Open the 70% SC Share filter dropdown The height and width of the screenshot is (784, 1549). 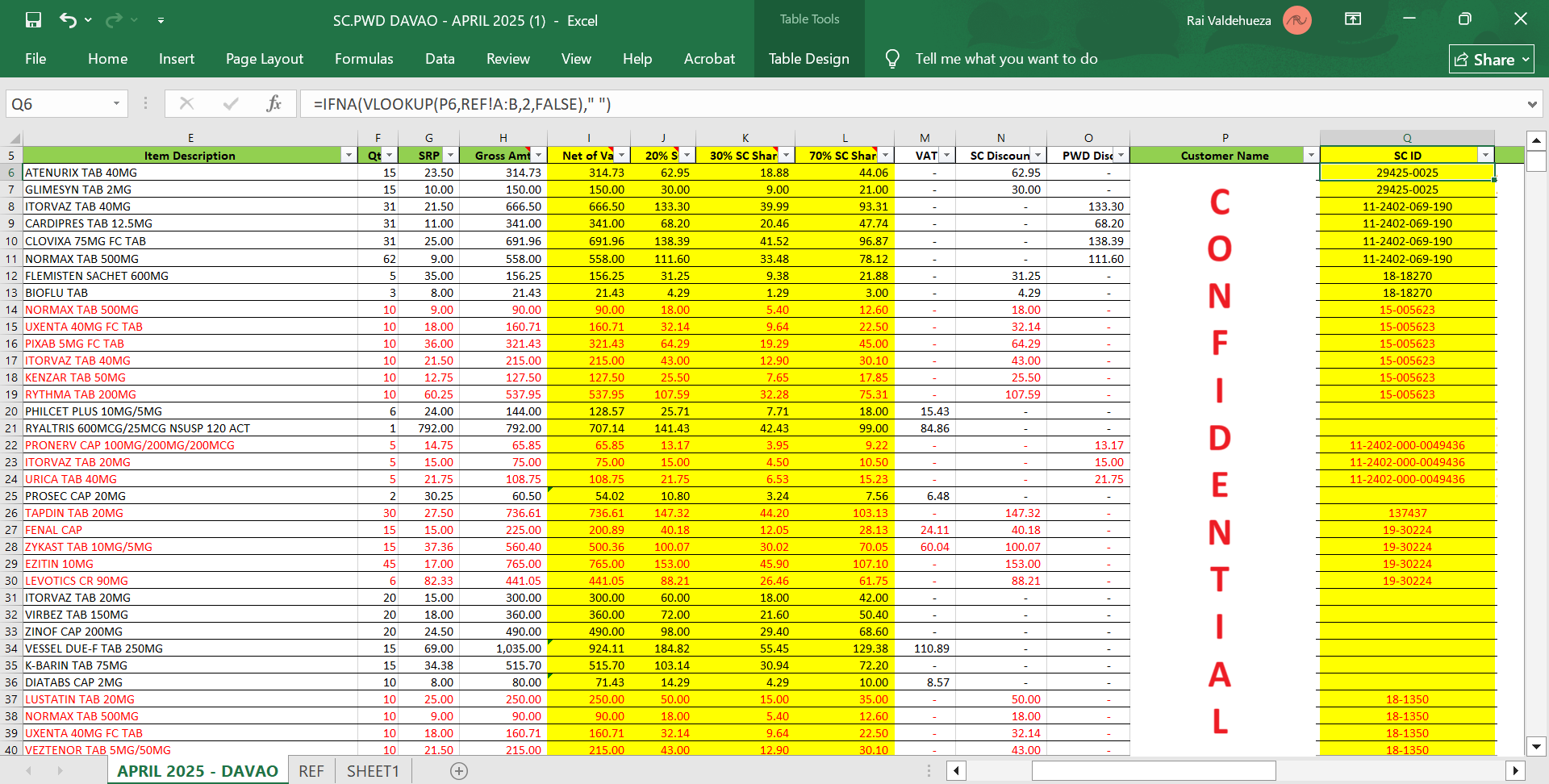[x=885, y=156]
